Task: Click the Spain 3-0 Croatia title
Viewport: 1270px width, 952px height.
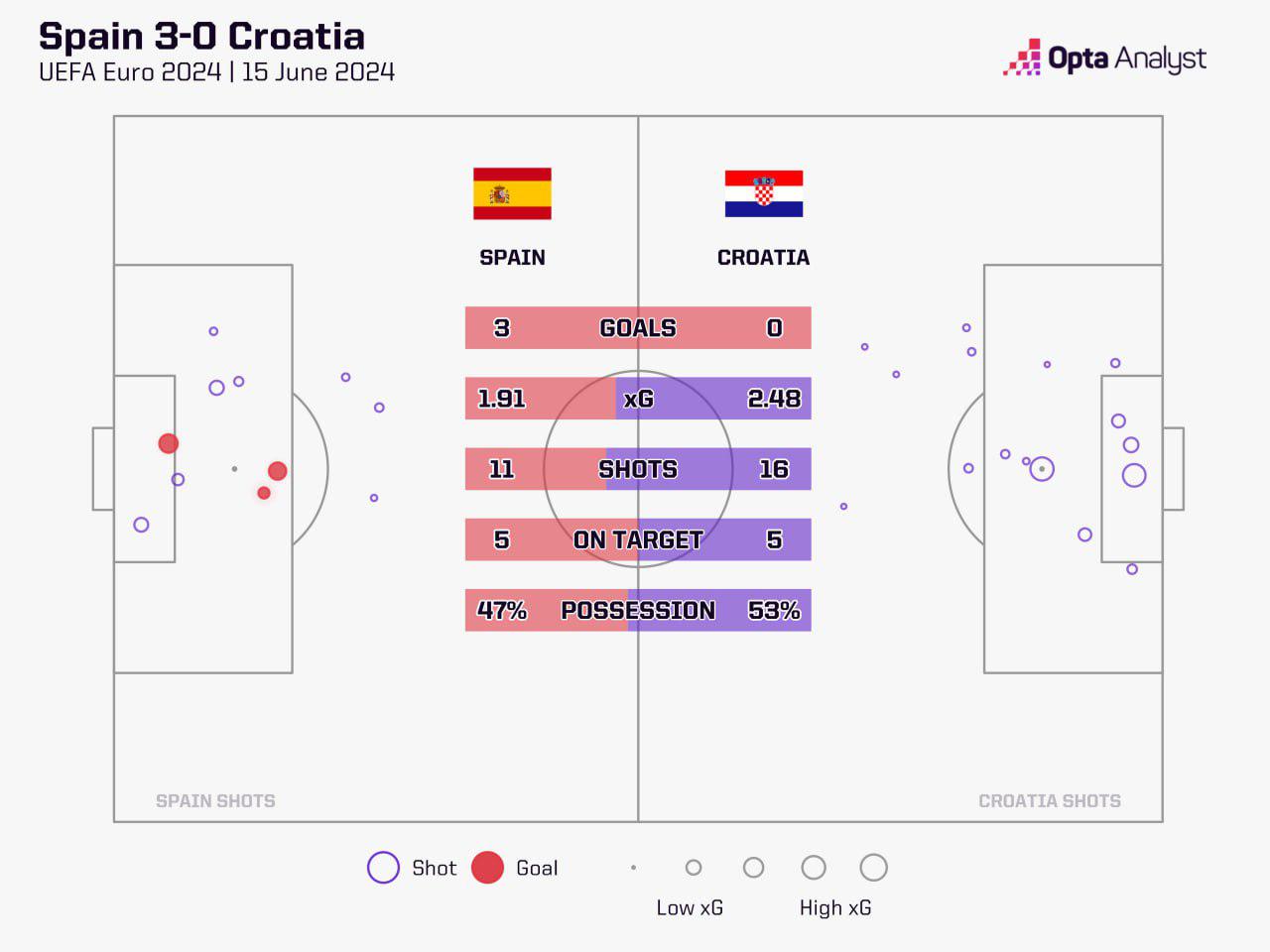Action: (x=201, y=37)
